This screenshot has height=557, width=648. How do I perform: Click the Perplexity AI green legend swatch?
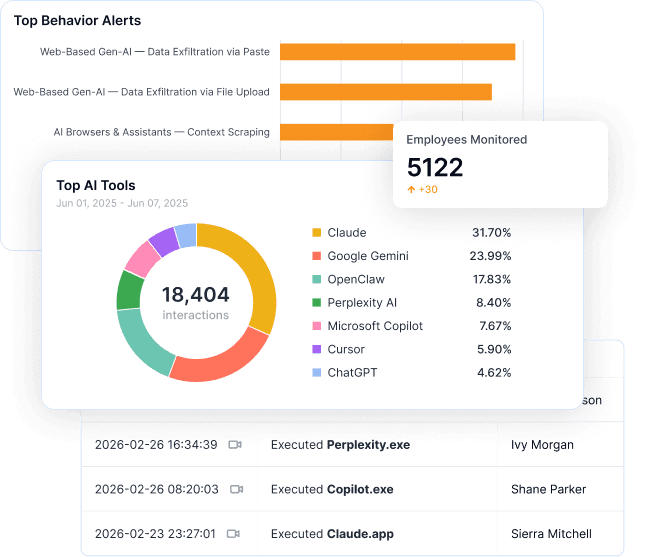point(317,303)
